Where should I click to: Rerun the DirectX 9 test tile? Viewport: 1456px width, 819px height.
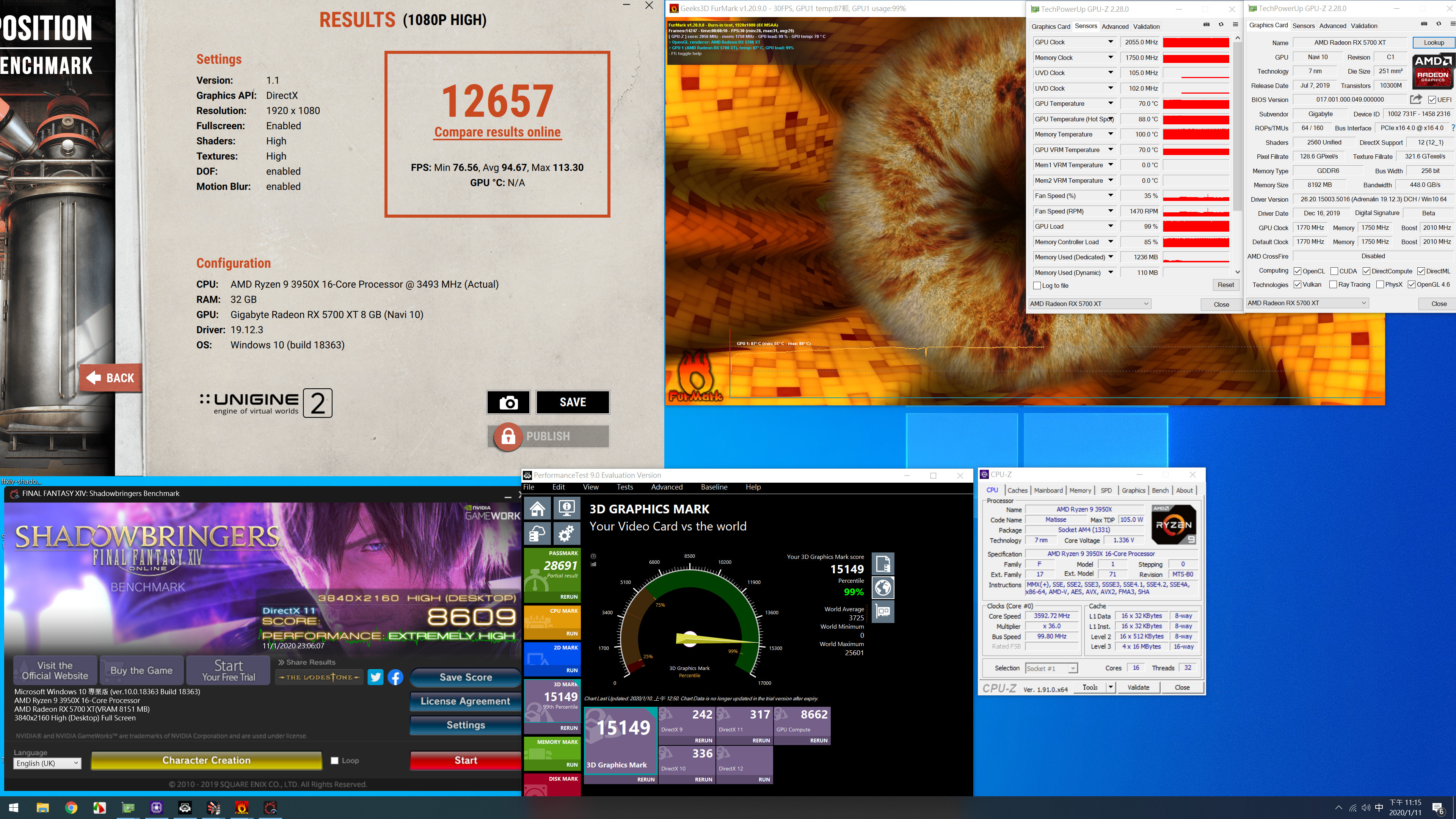pyautogui.click(x=703, y=741)
